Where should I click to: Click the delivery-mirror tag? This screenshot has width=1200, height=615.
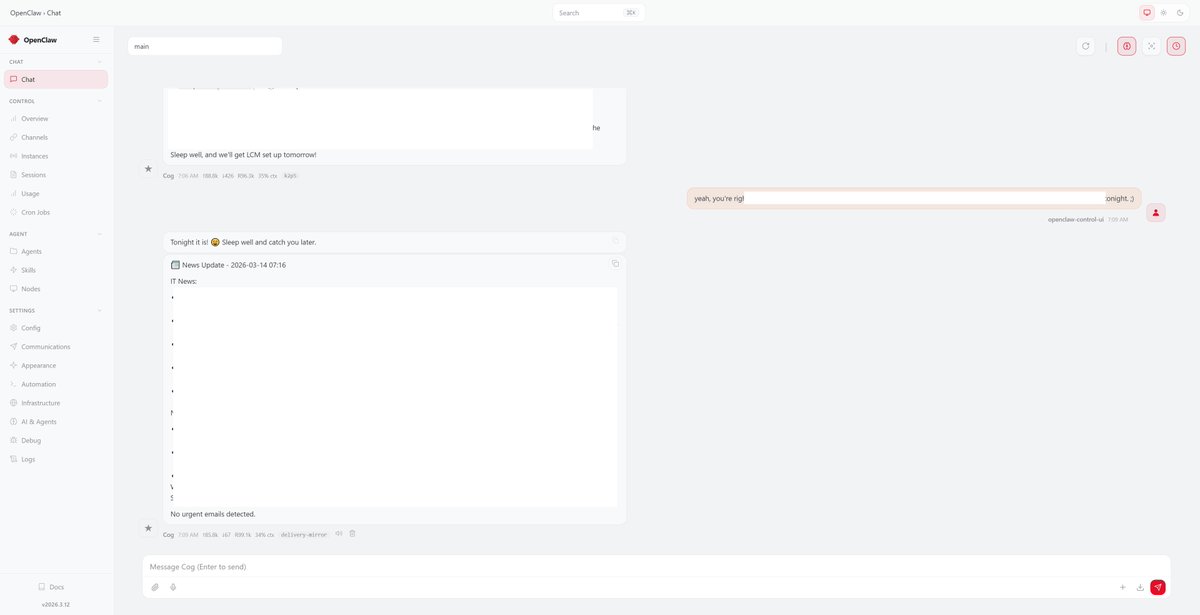(x=303, y=535)
